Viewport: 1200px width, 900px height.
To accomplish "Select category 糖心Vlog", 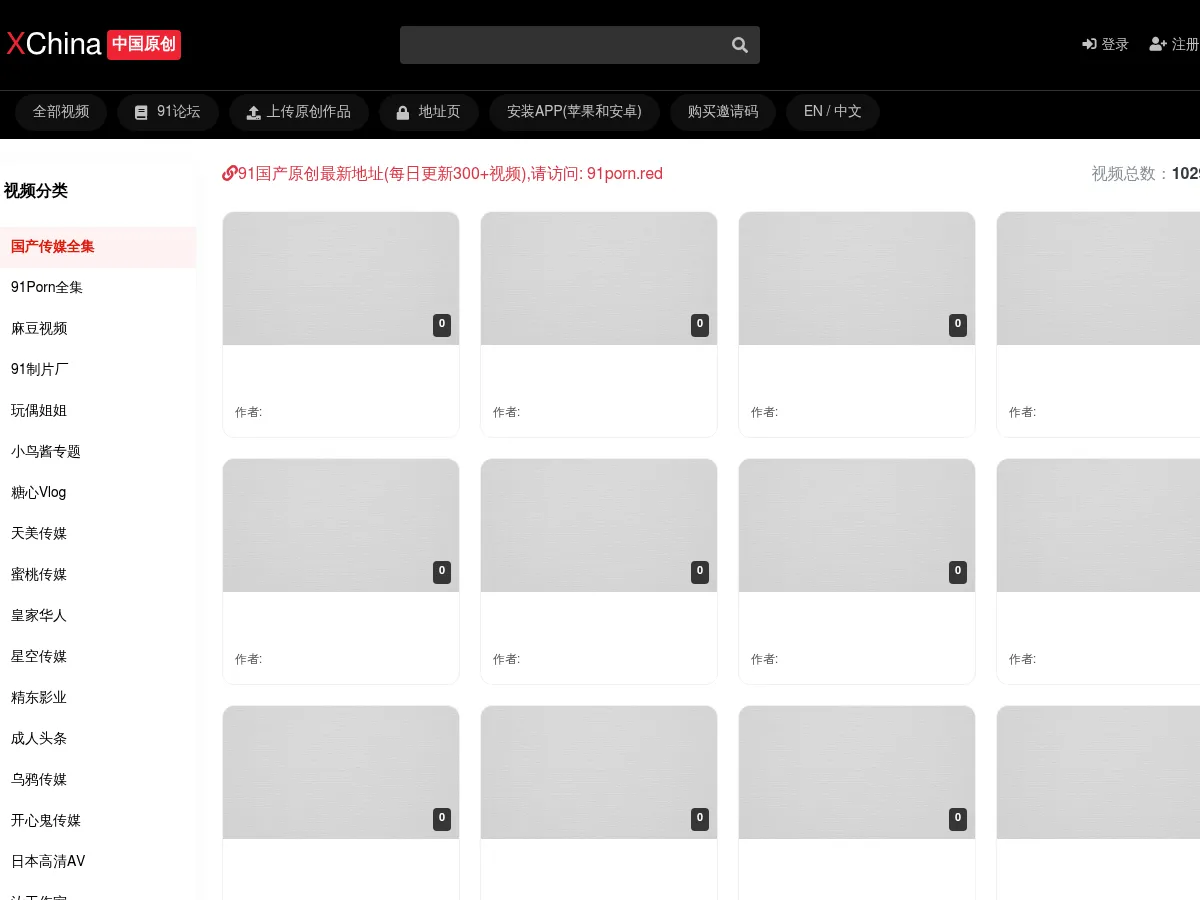I will coord(98,493).
